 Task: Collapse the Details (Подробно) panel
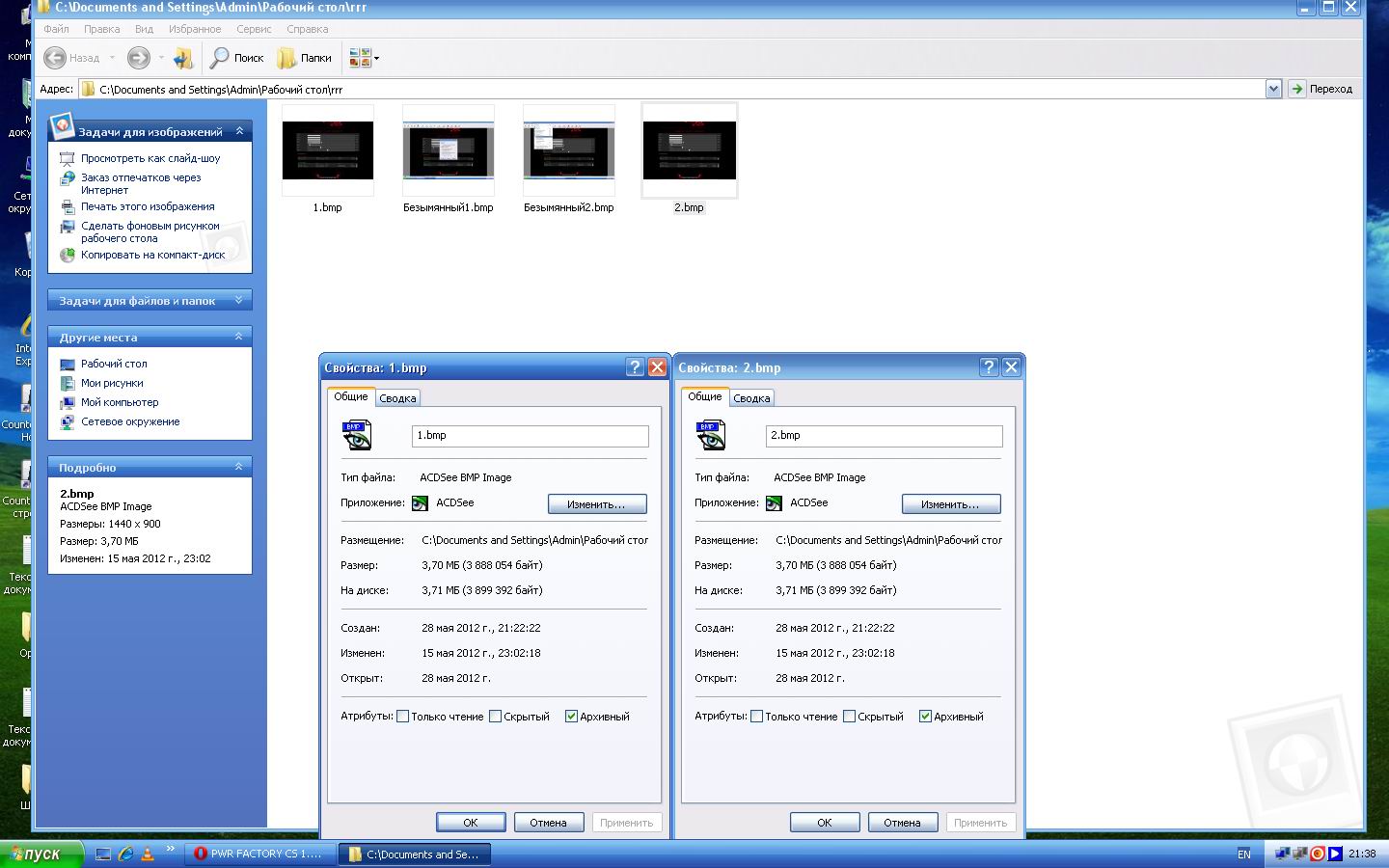tap(238, 468)
